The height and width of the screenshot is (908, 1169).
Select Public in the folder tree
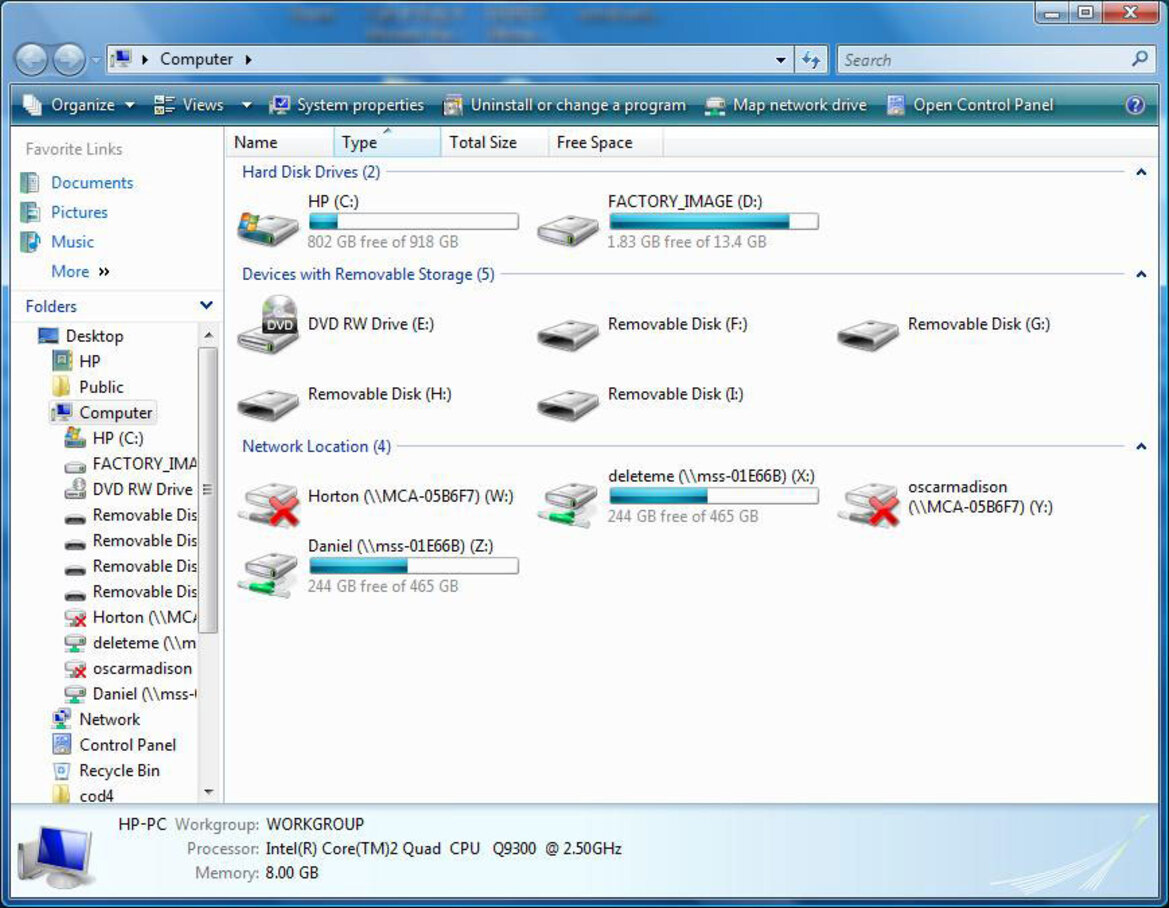(101, 387)
